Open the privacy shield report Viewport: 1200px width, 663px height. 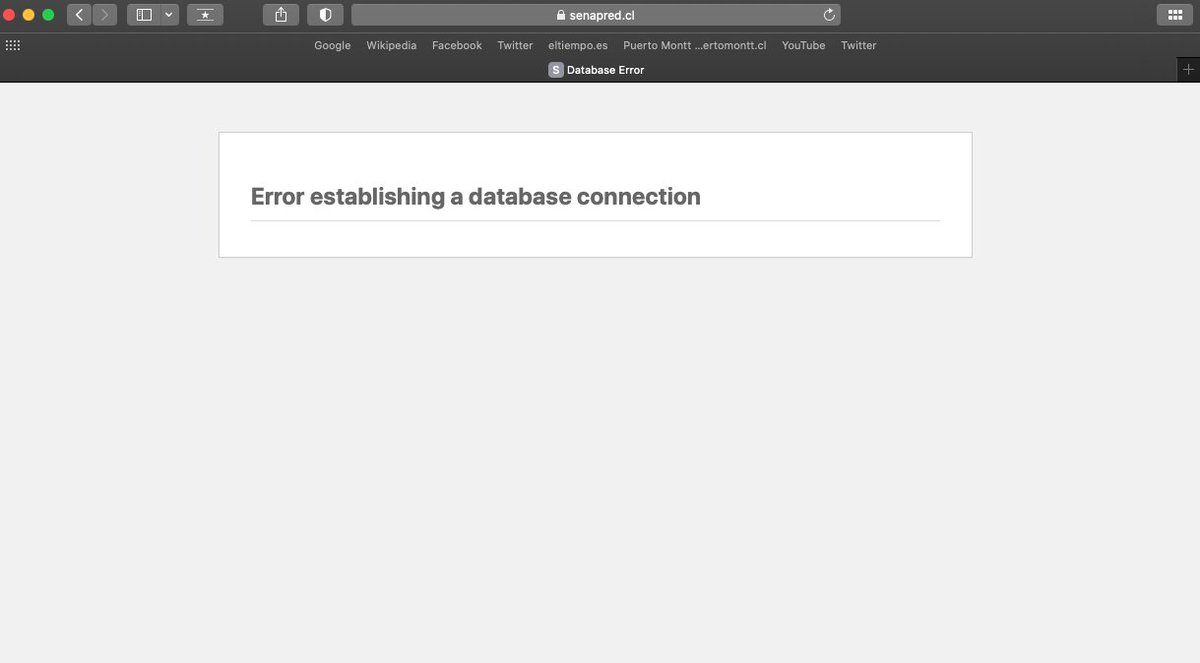[x=325, y=15]
